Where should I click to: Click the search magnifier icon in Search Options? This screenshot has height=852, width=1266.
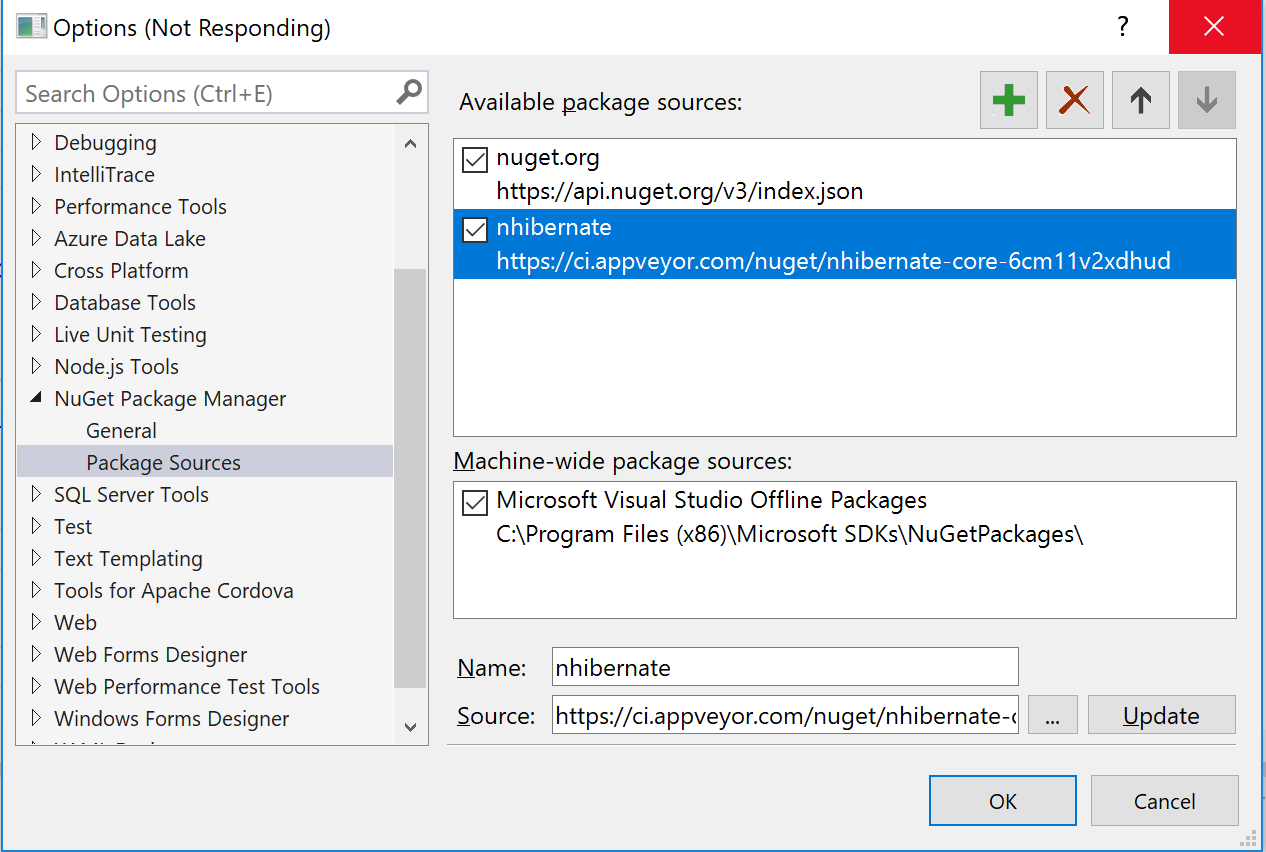[409, 93]
